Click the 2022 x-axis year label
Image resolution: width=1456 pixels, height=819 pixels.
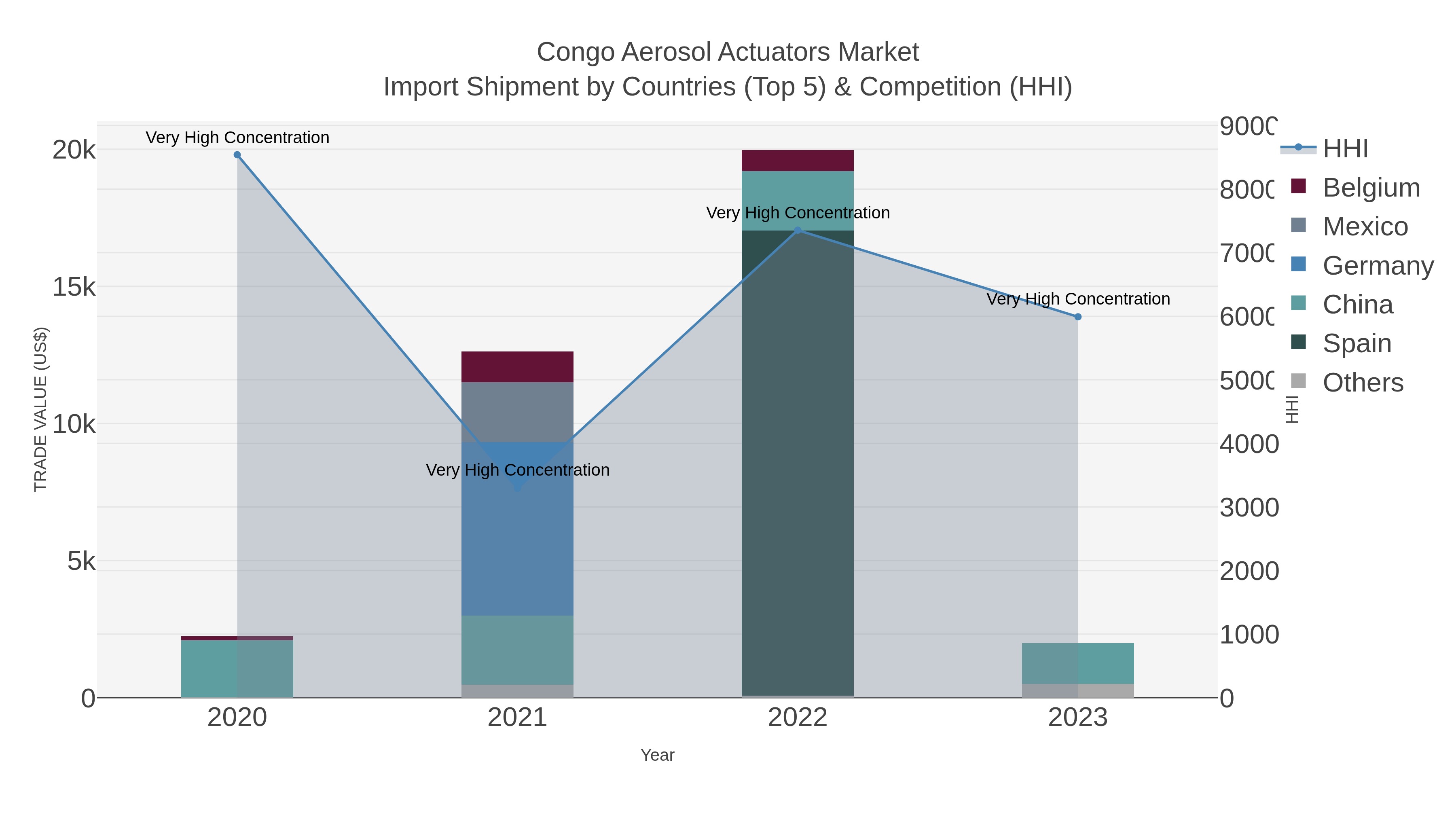798,717
